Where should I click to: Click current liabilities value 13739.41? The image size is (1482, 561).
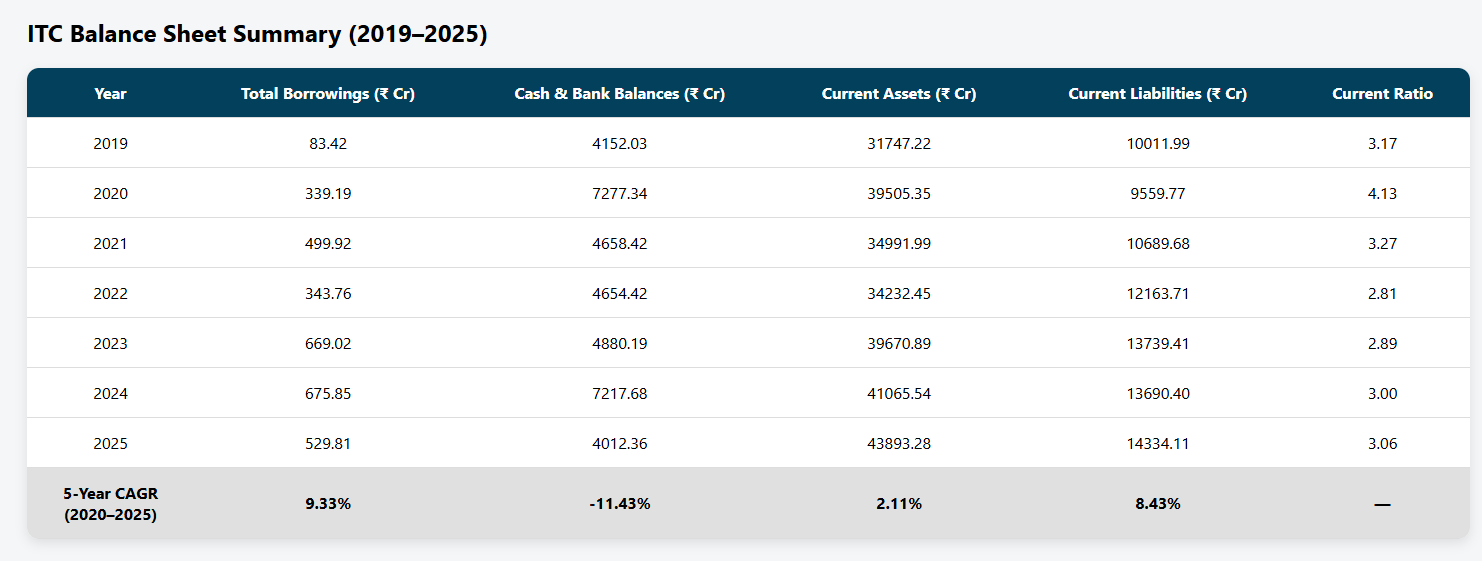(x=1158, y=343)
